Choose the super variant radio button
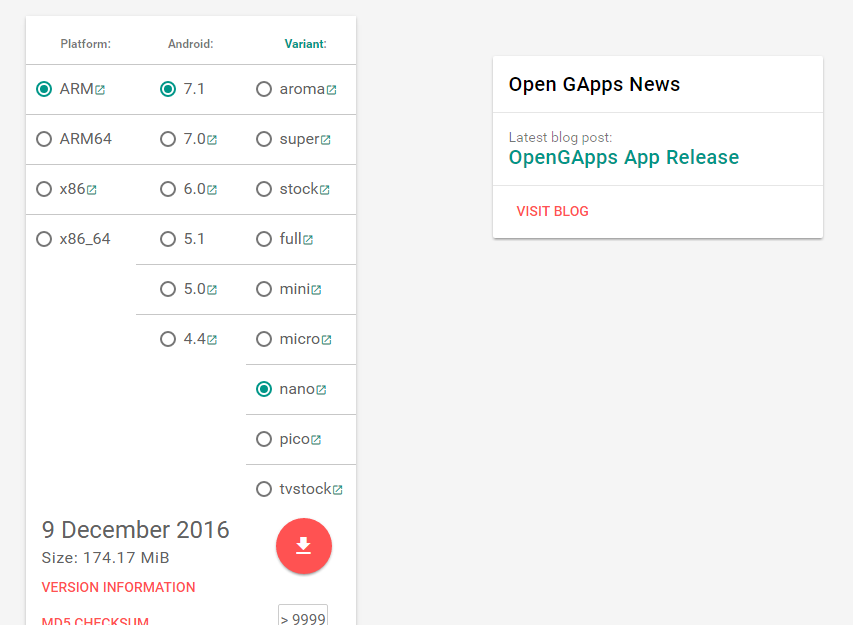 coord(264,139)
